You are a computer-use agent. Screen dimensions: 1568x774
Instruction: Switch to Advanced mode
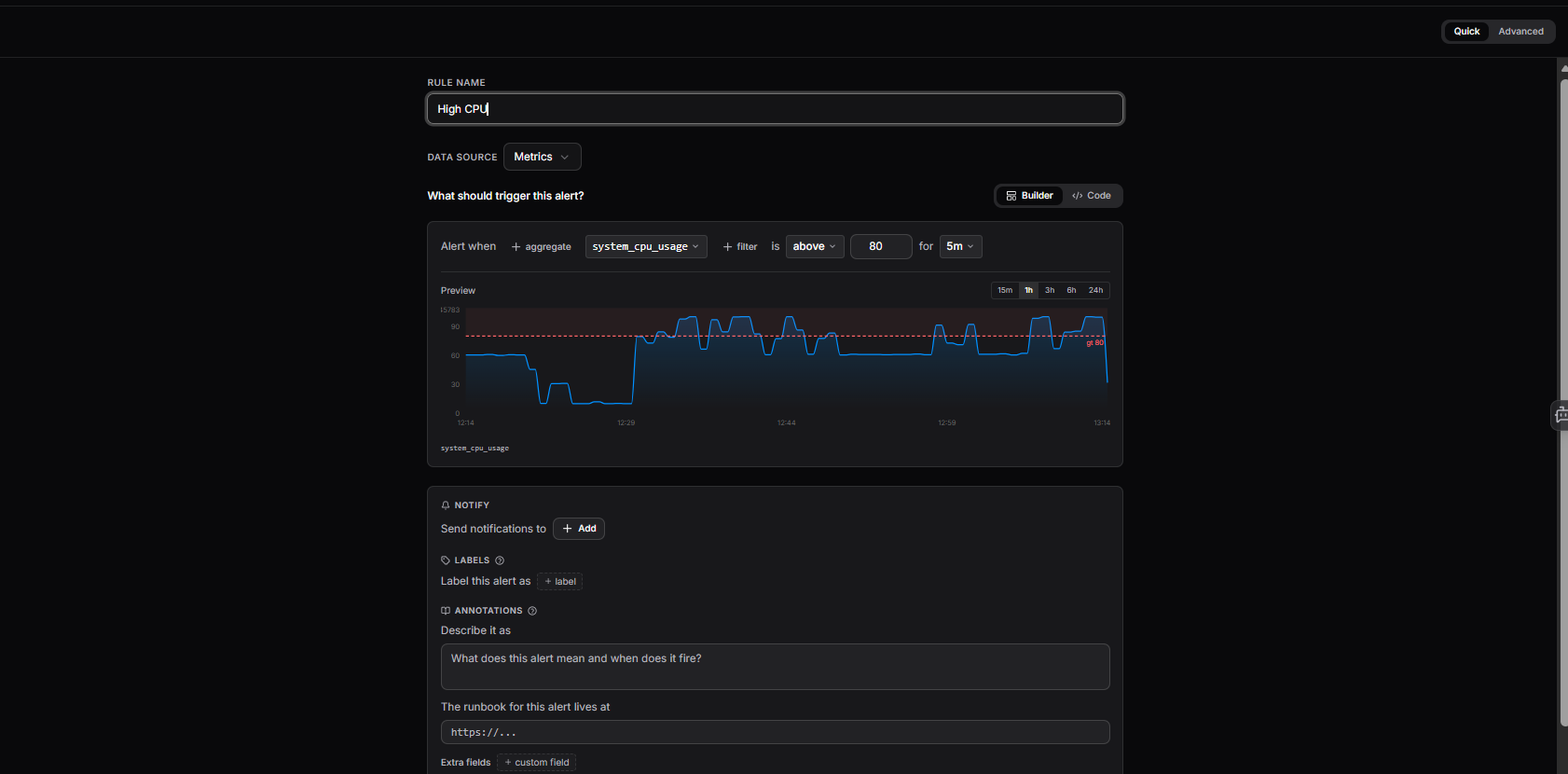(1520, 32)
